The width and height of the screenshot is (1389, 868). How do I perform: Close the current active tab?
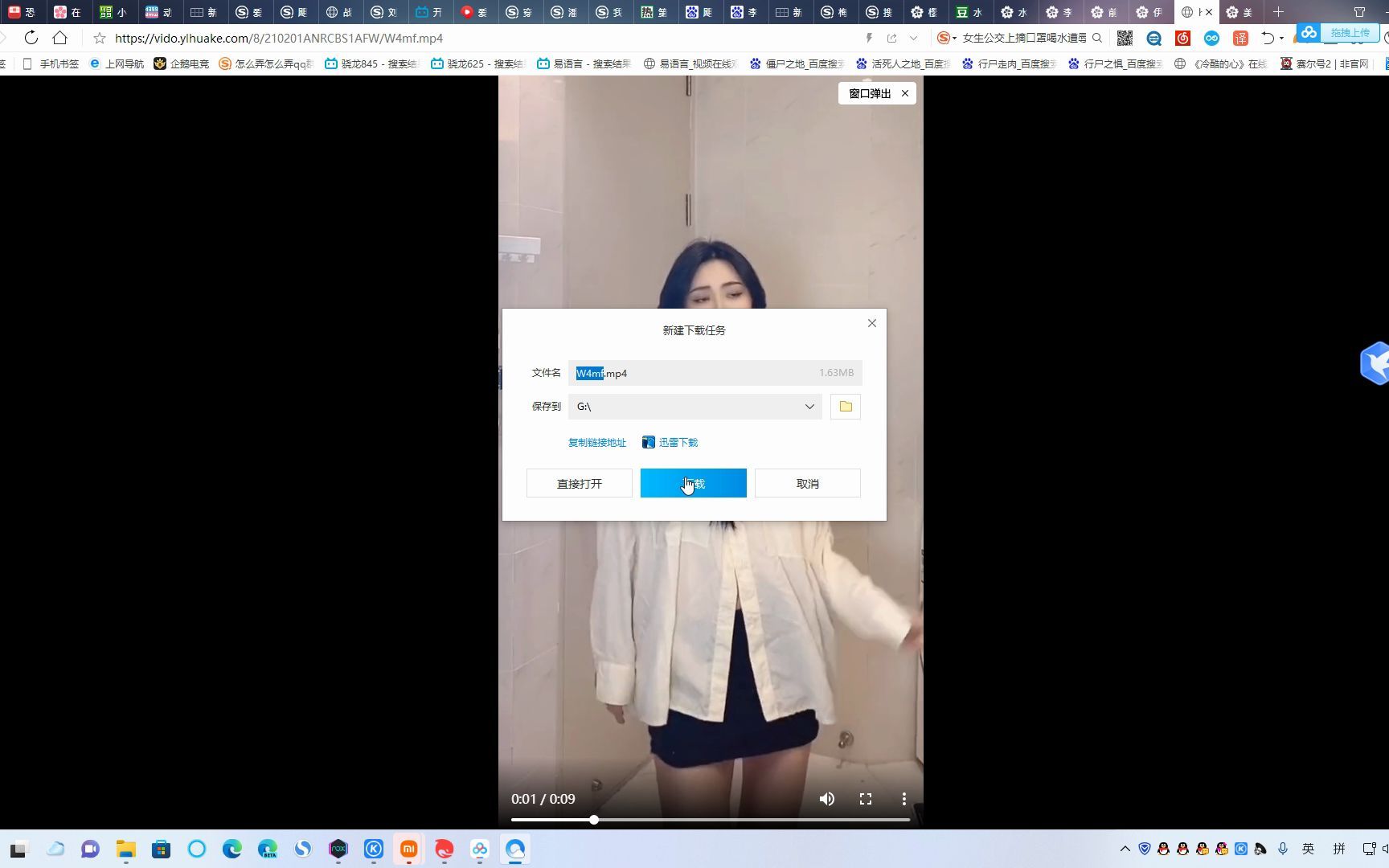(1209, 12)
